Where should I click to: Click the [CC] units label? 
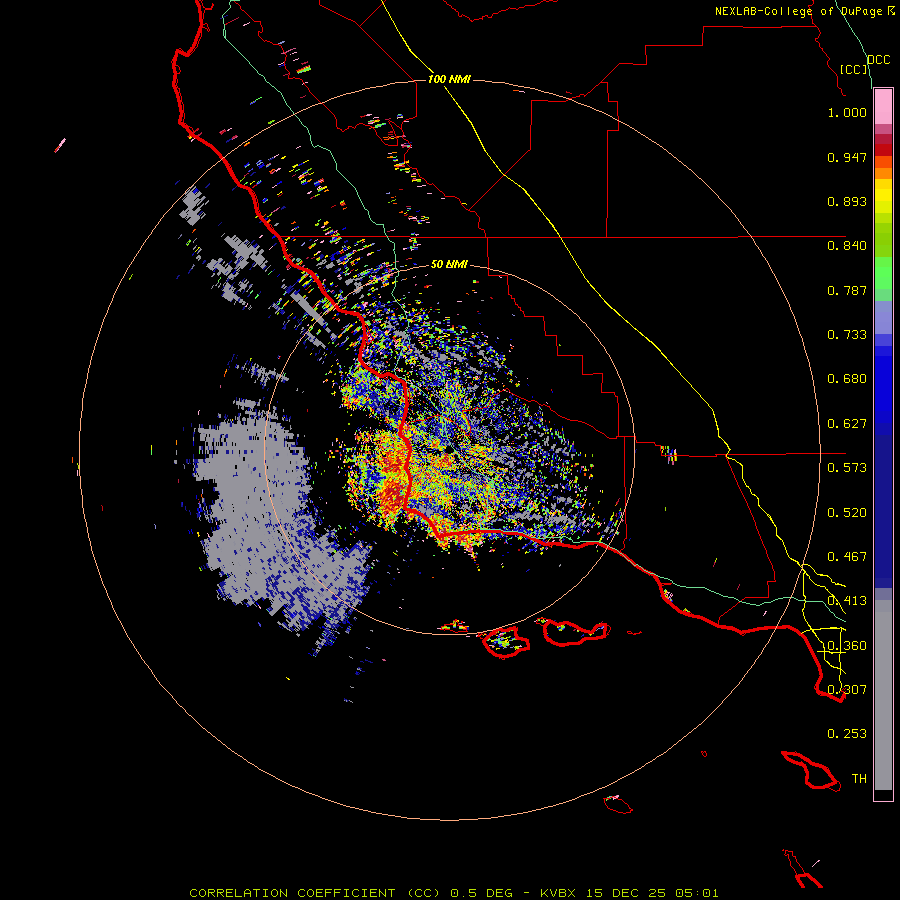point(854,69)
